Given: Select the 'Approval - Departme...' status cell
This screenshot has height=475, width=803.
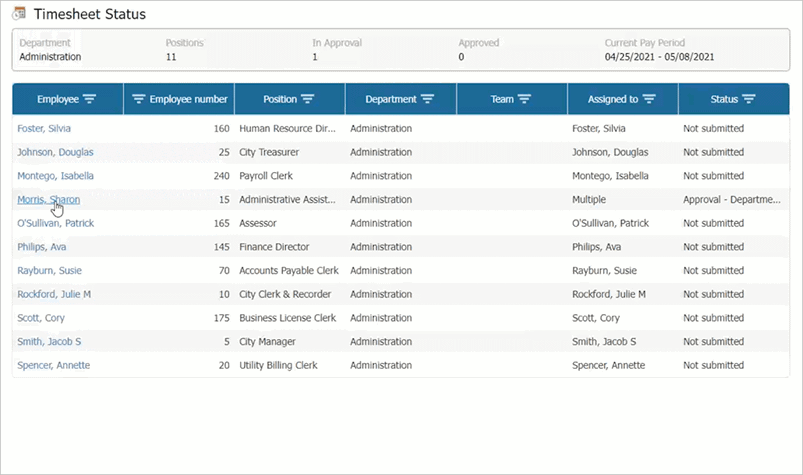Looking at the screenshot, I should [732, 200].
